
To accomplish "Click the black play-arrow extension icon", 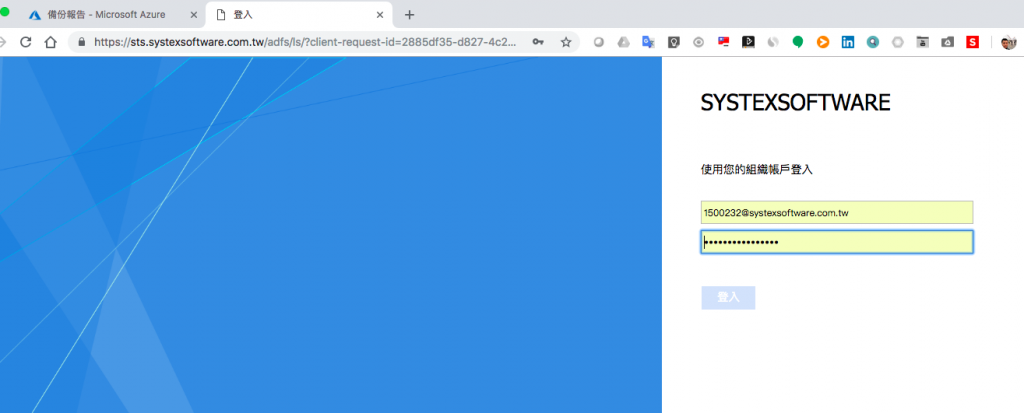I will click(x=748, y=42).
